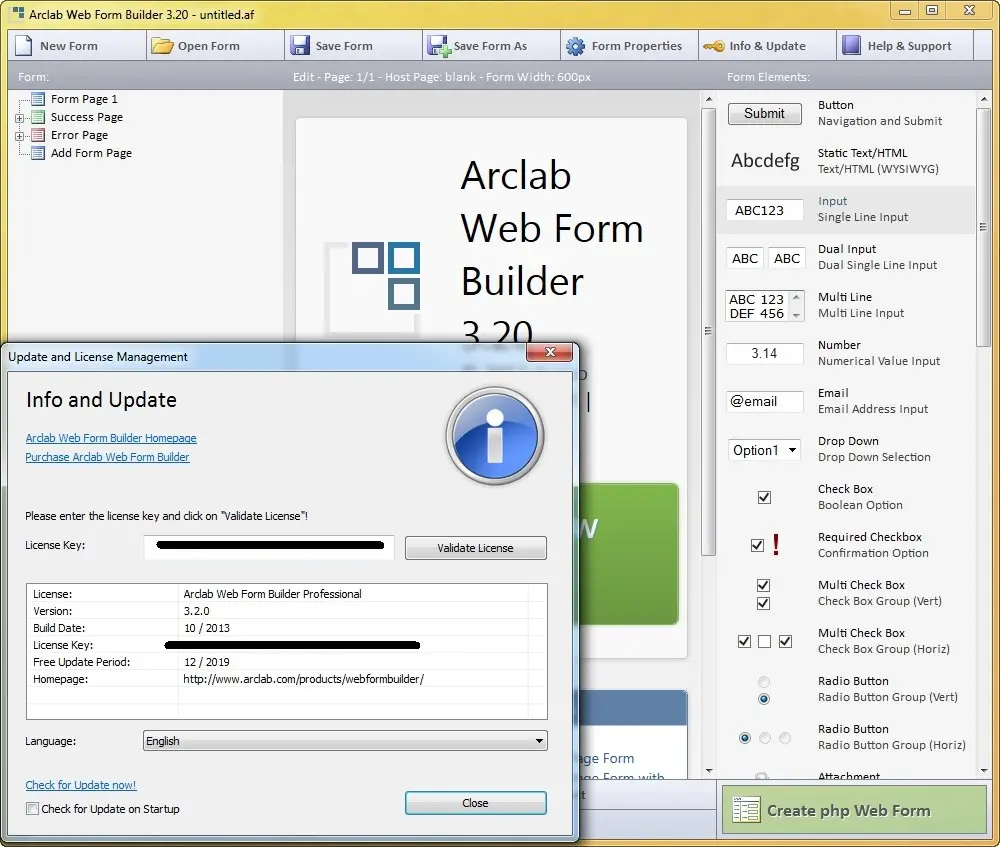The height and width of the screenshot is (847, 1000).
Task: Expand the Error Page tree node
Action: pos(19,136)
